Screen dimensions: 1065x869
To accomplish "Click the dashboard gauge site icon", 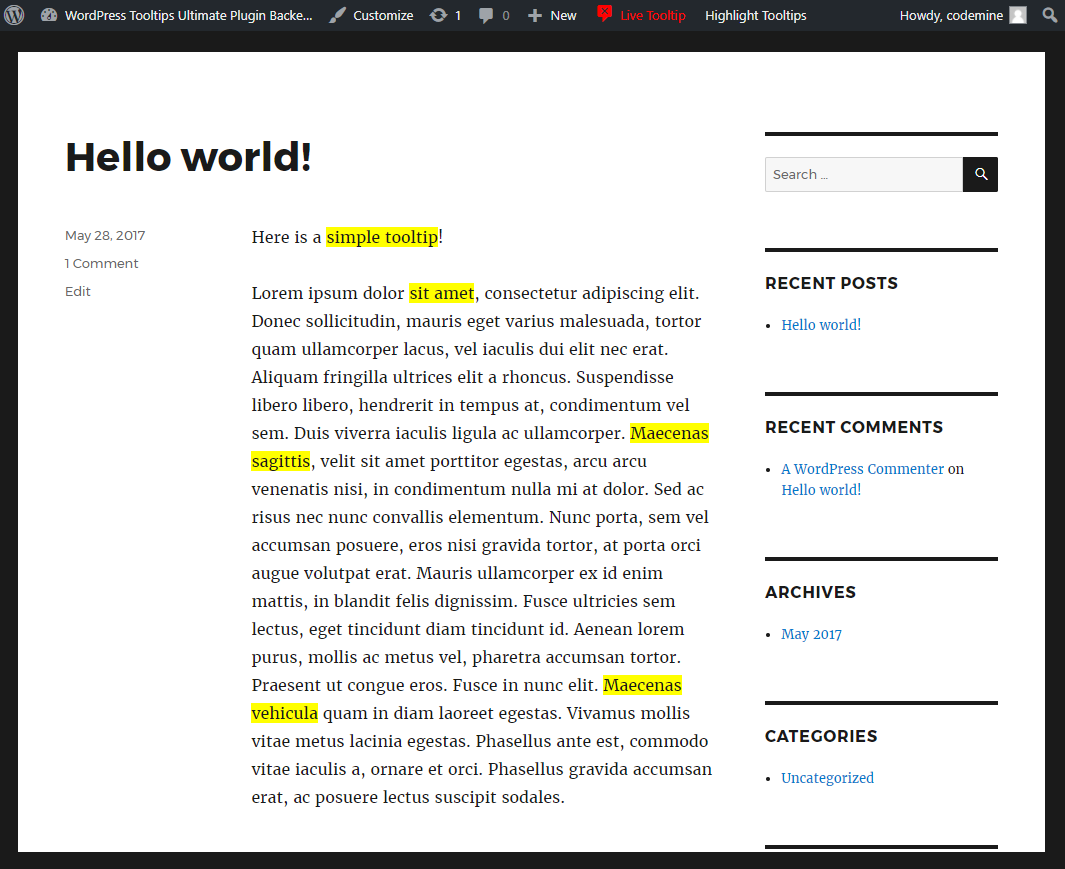I will click(x=49, y=15).
